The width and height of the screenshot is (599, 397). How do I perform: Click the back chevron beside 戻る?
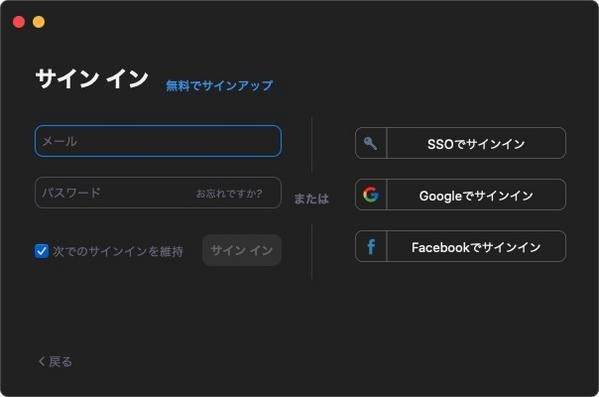point(42,361)
